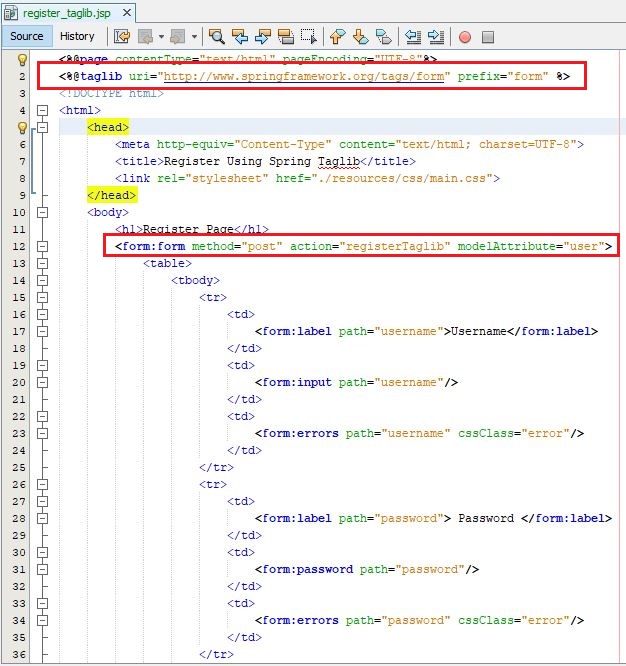Click form:errors username line code
The width and height of the screenshot is (626, 666).
coord(419,433)
